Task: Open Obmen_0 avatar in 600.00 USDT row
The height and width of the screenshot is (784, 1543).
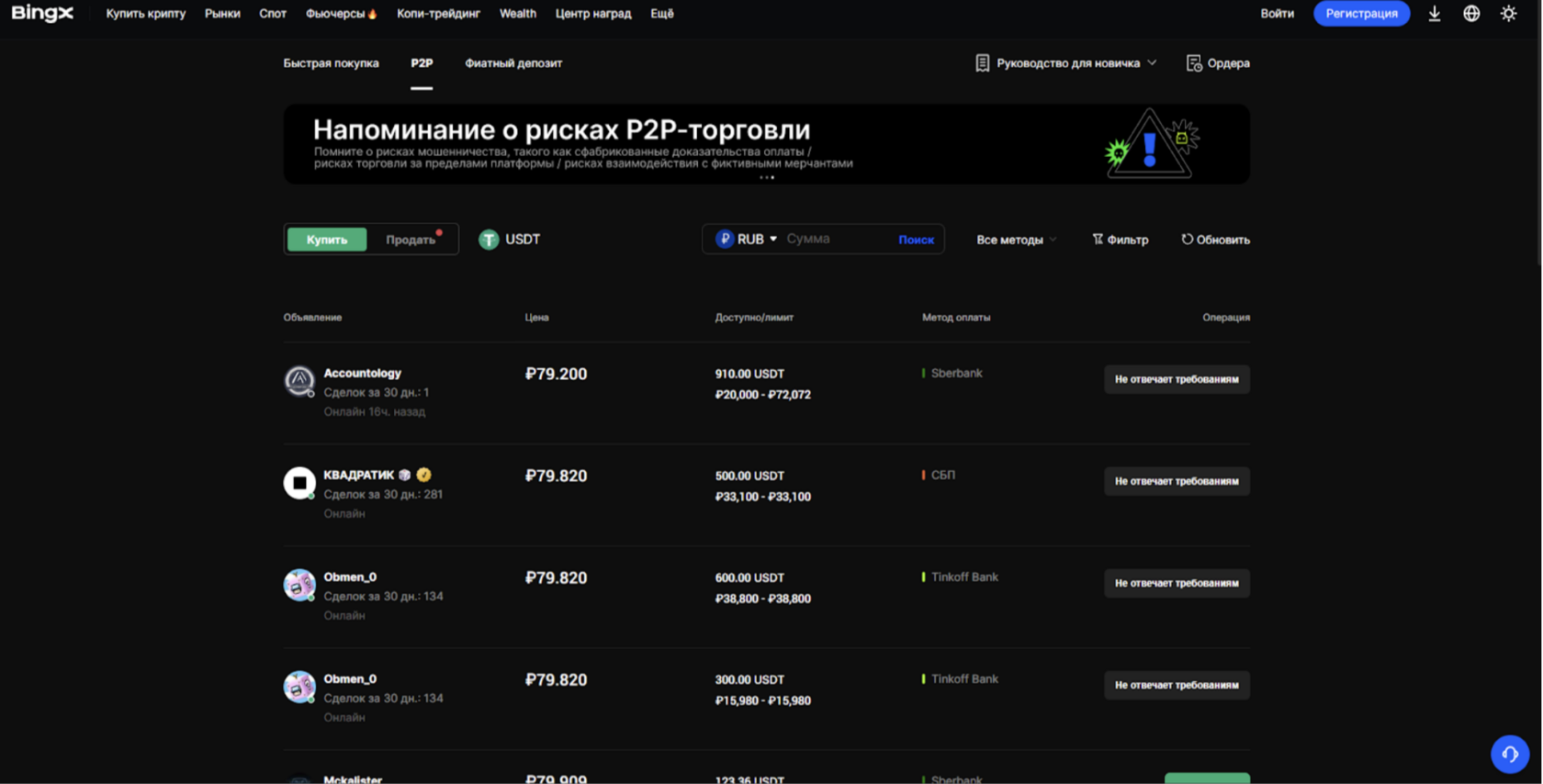Action: [x=299, y=584]
